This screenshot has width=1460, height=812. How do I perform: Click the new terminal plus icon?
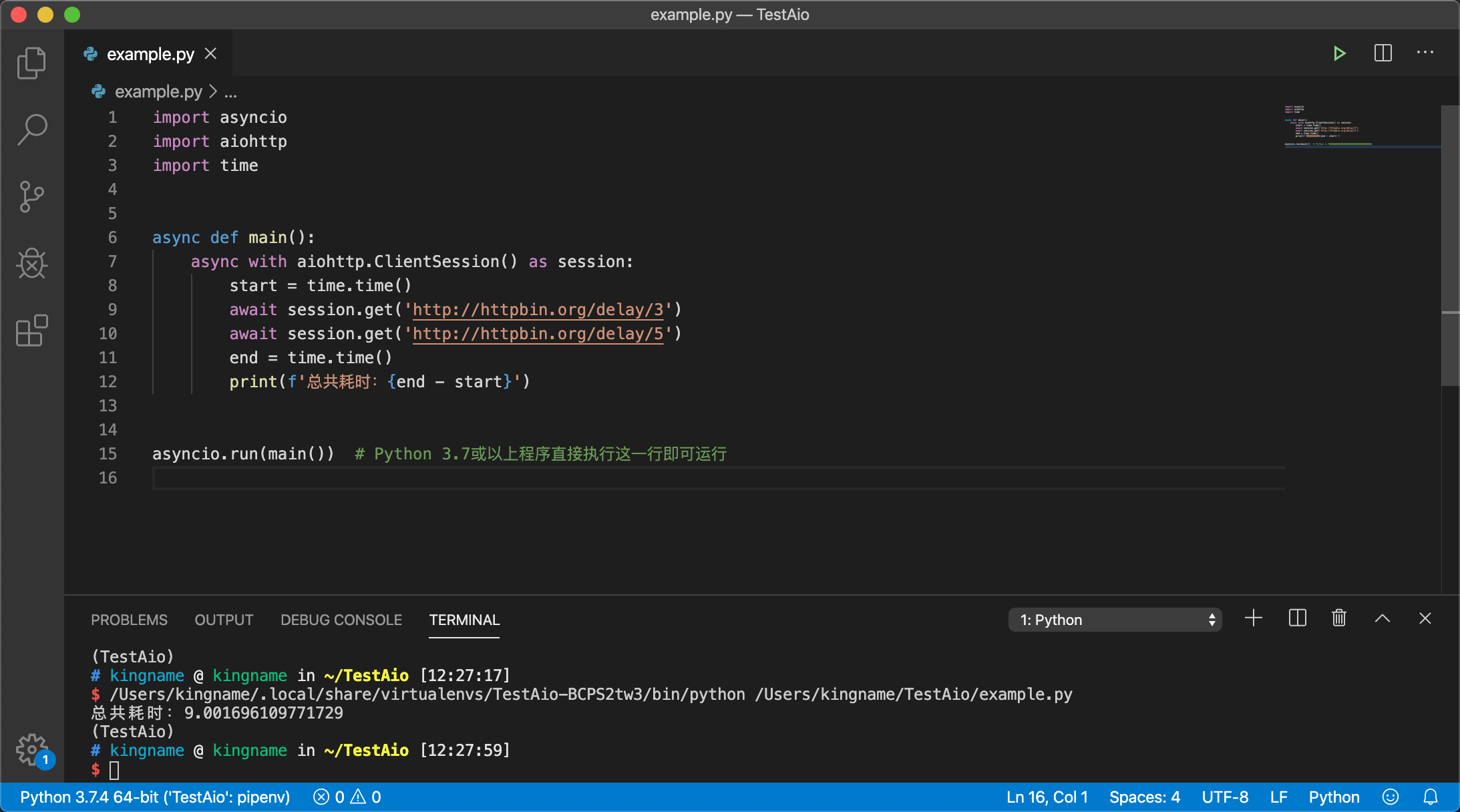[1254, 618]
